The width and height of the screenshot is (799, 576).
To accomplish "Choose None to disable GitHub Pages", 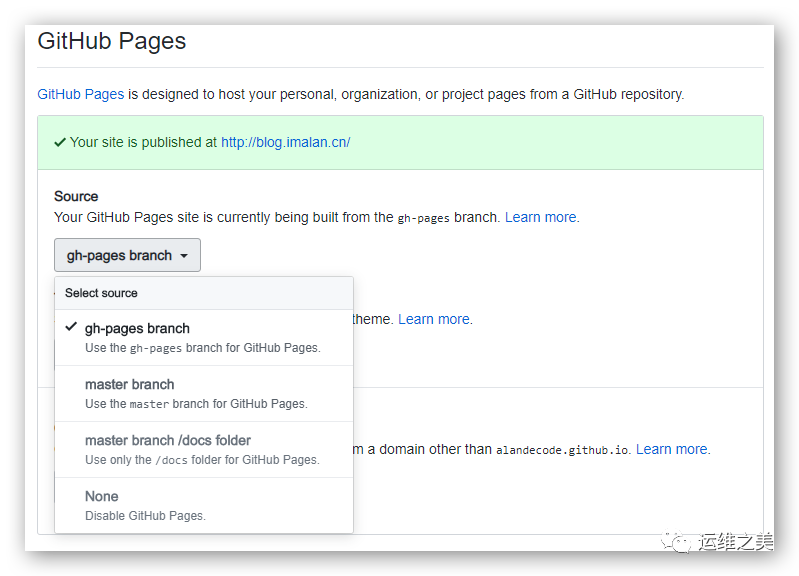I will [204, 506].
